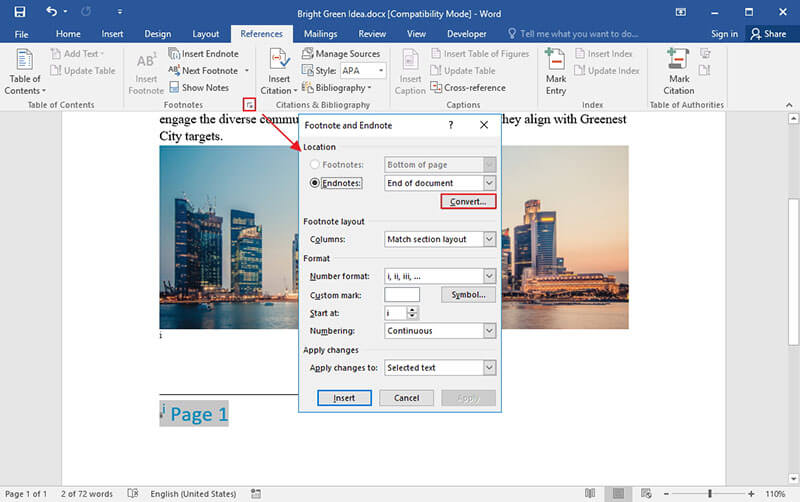The width and height of the screenshot is (800, 502).
Task: Undo the last action in Quick Access
Action: click(52, 11)
